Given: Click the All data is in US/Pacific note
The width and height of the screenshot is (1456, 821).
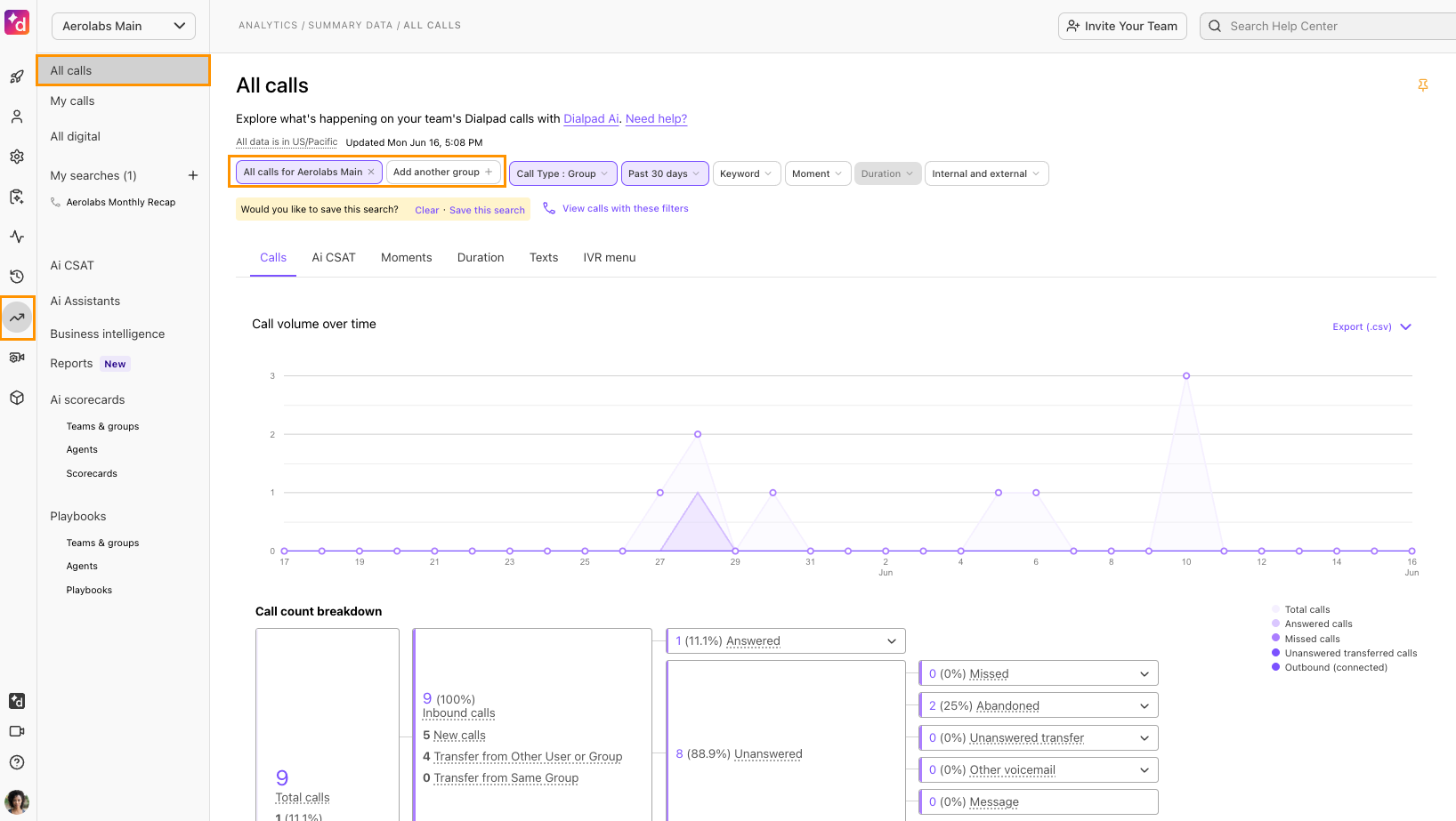Looking at the screenshot, I should (x=287, y=142).
